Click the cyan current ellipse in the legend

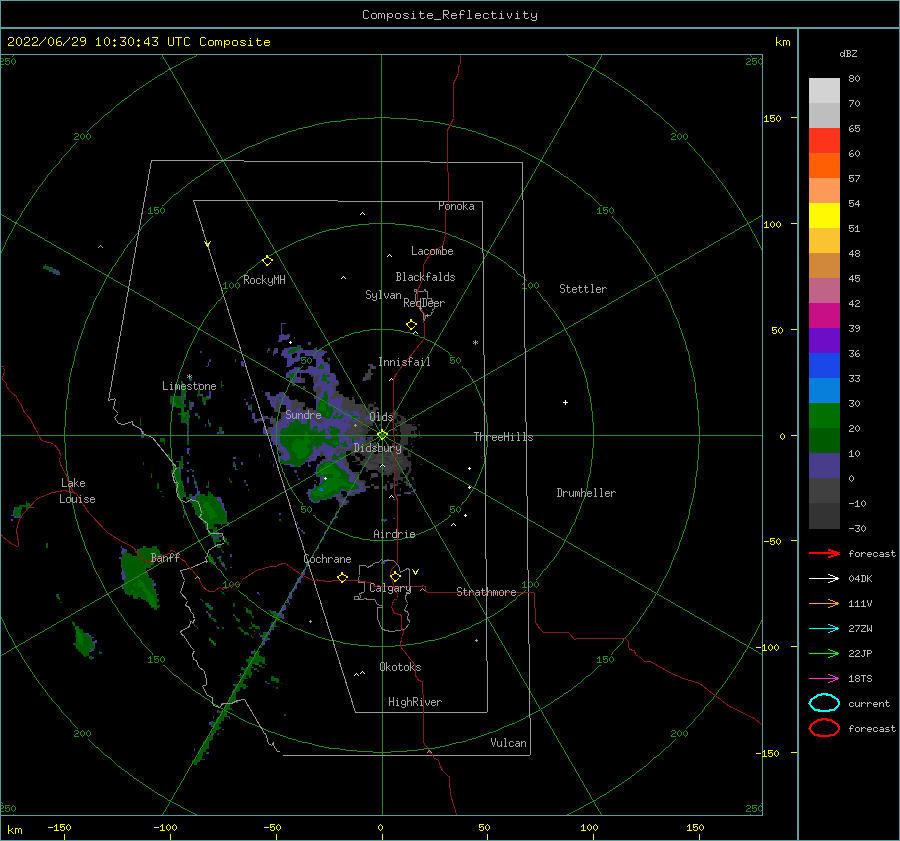[x=824, y=703]
